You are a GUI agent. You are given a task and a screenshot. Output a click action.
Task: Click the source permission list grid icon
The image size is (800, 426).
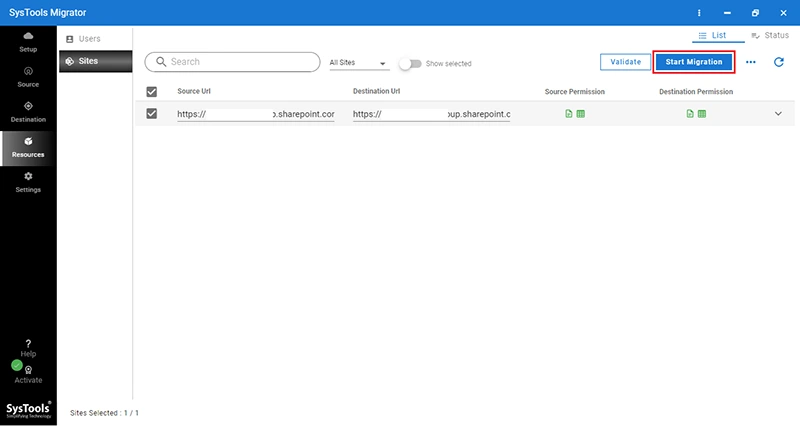(x=581, y=114)
